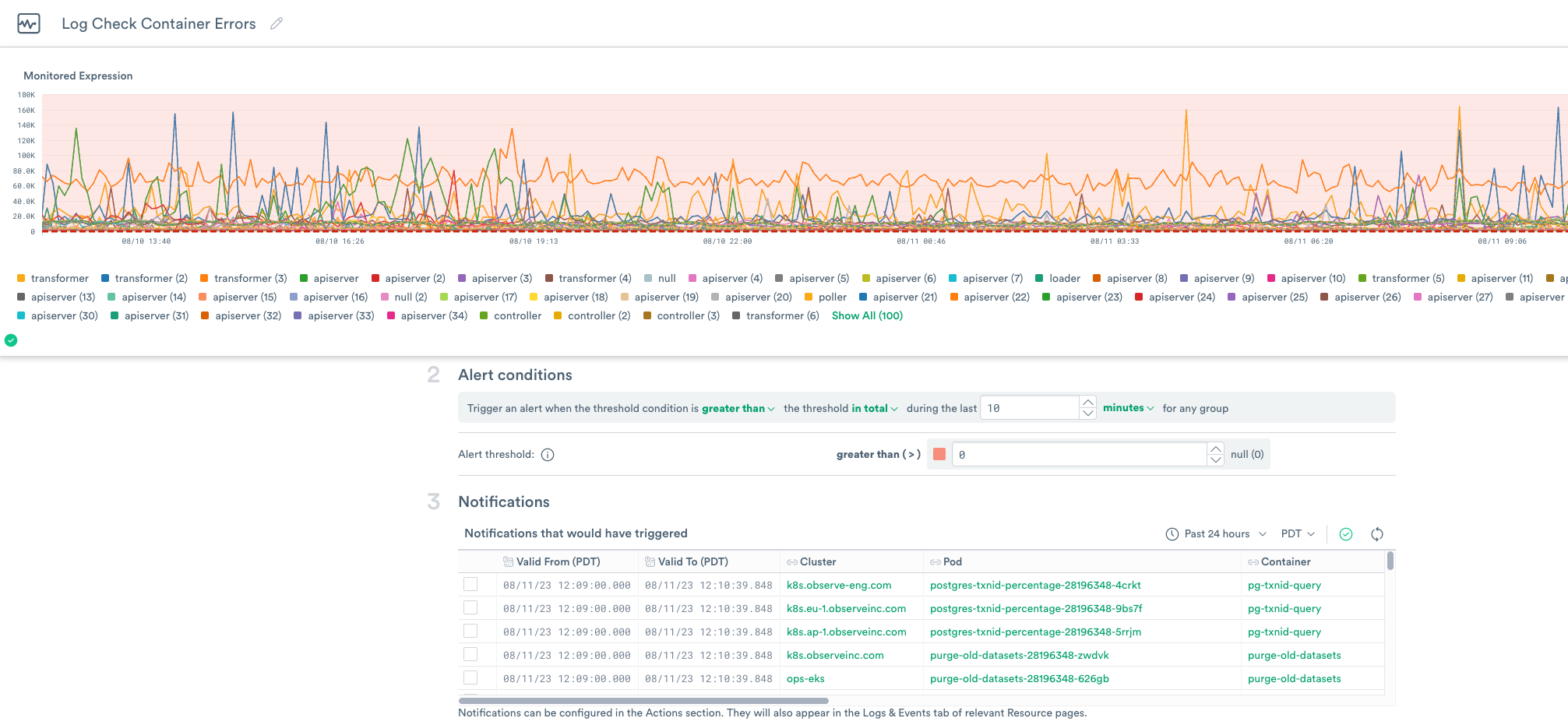Click the monitor waveform icon beside the title

click(x=29, y=23)
